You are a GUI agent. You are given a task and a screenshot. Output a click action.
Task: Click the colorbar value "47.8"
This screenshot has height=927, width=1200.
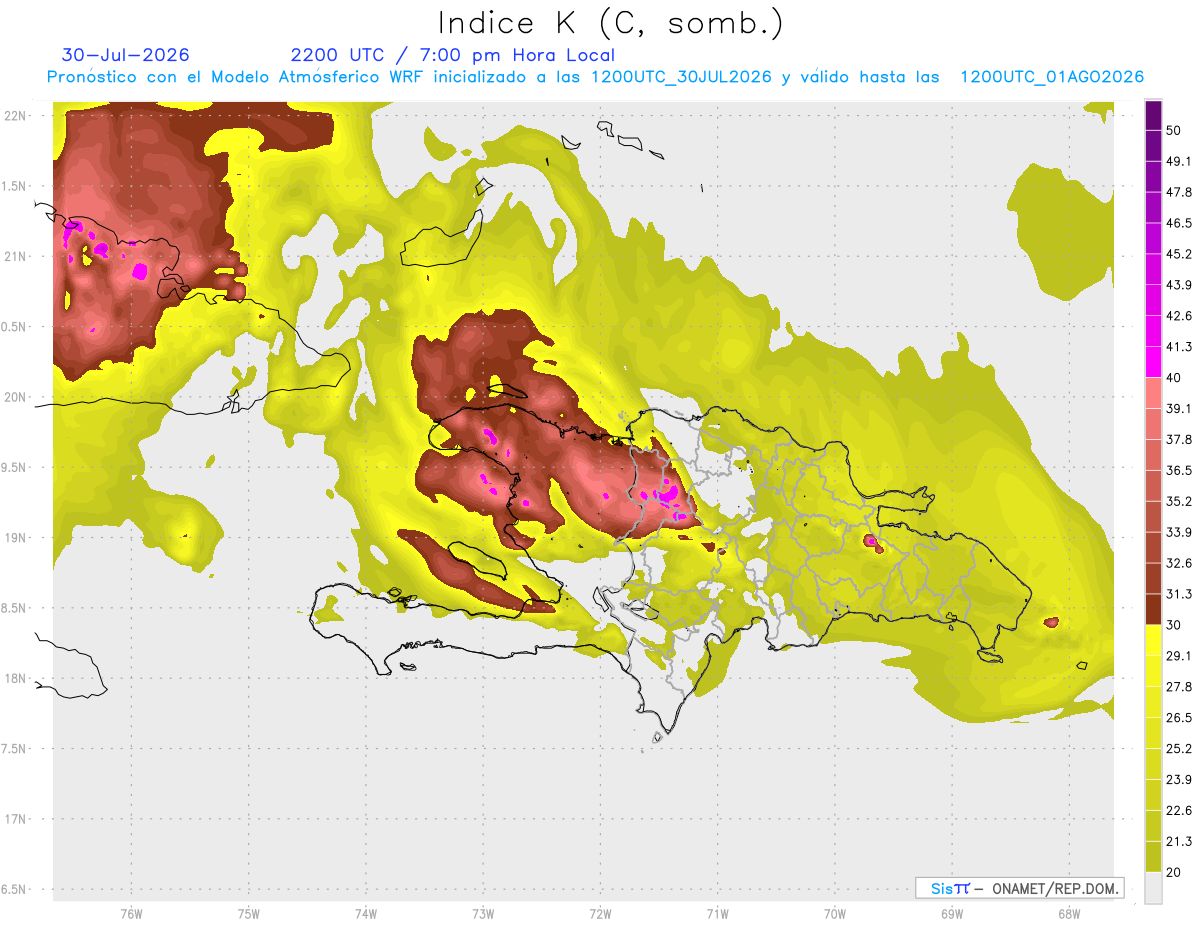1179,192
